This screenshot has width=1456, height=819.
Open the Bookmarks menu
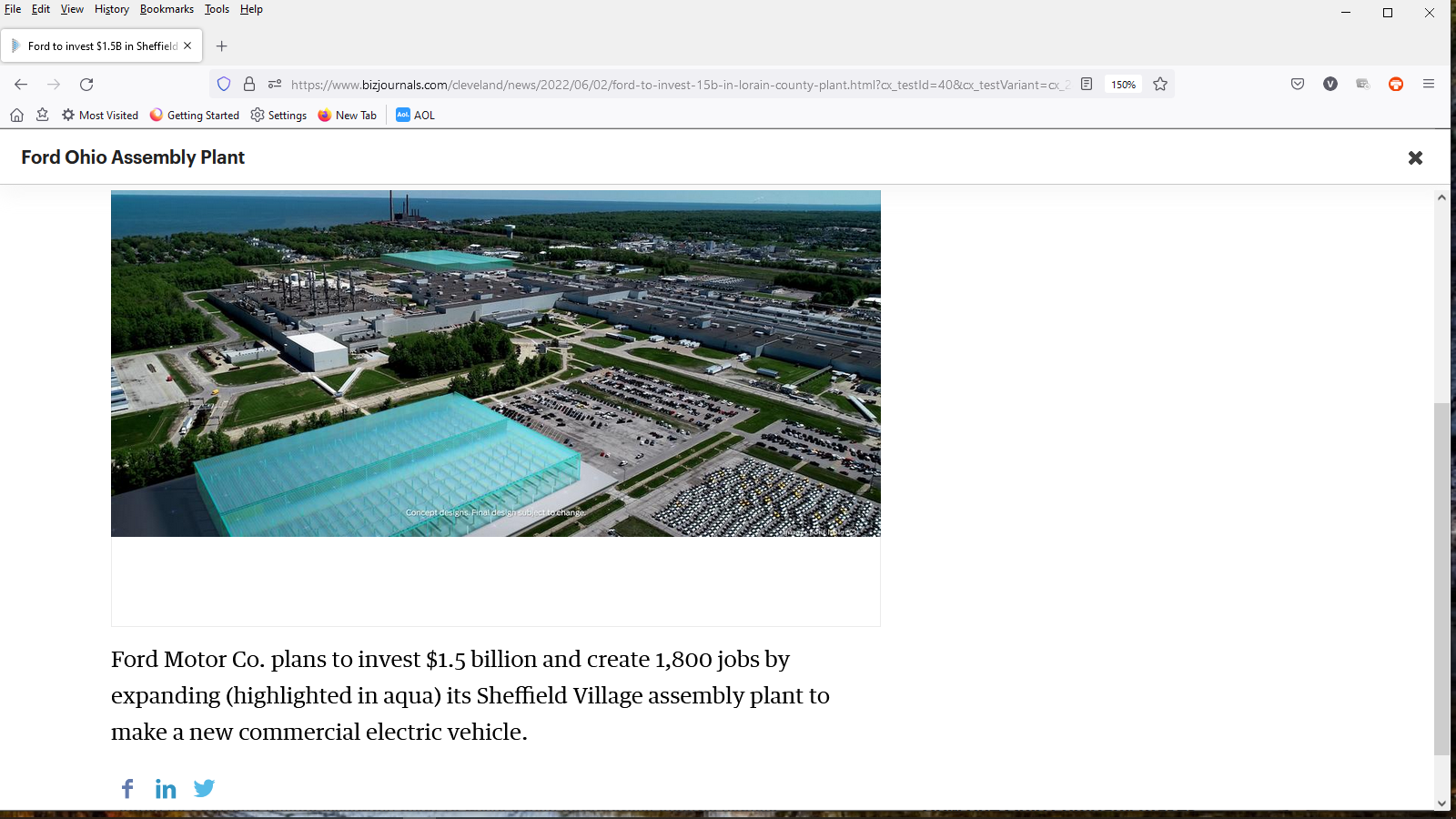(x=167, y=9)
